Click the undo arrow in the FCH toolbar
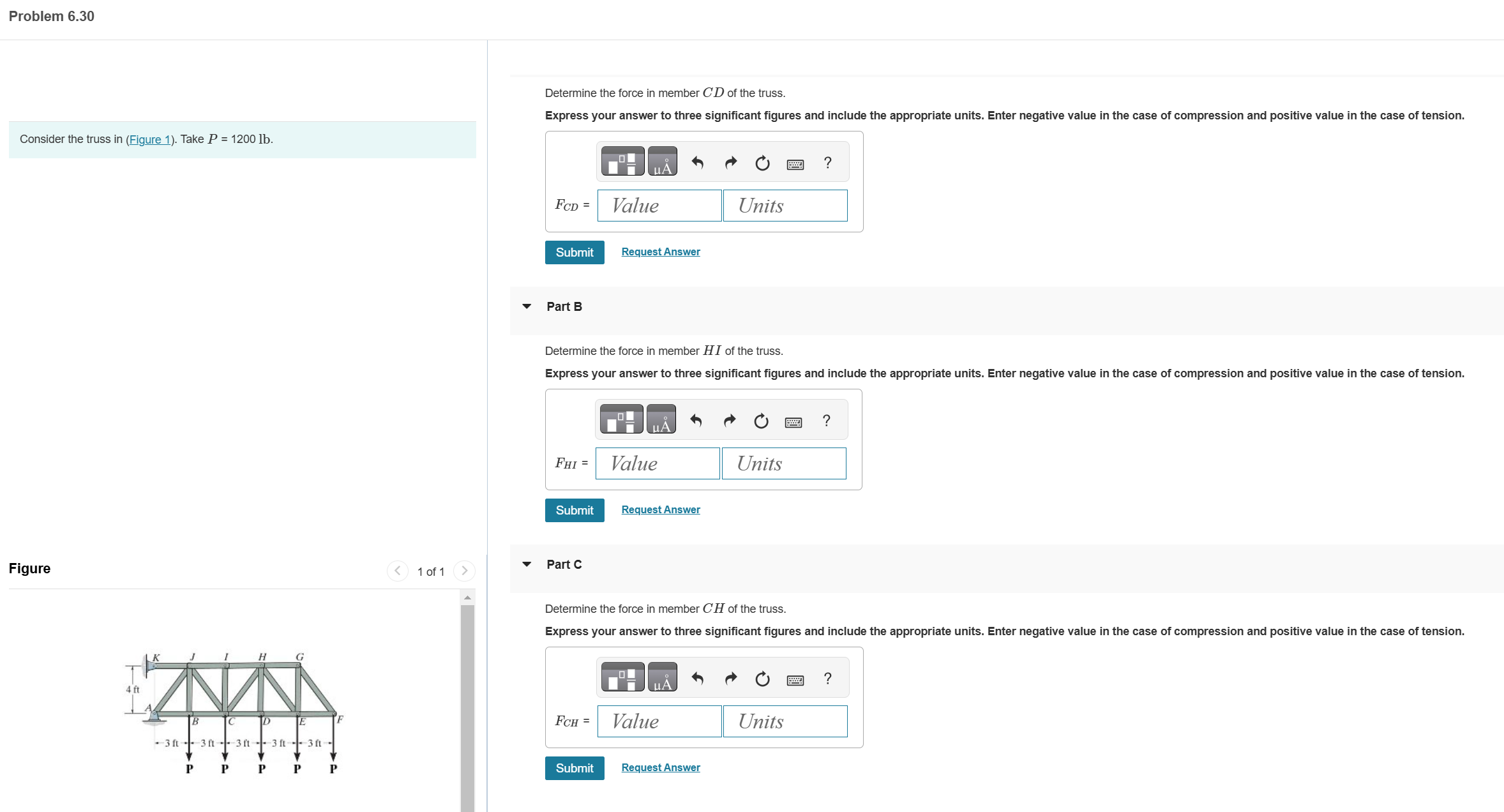This screenshot has width=1504, height=812. tap(697, 679)
